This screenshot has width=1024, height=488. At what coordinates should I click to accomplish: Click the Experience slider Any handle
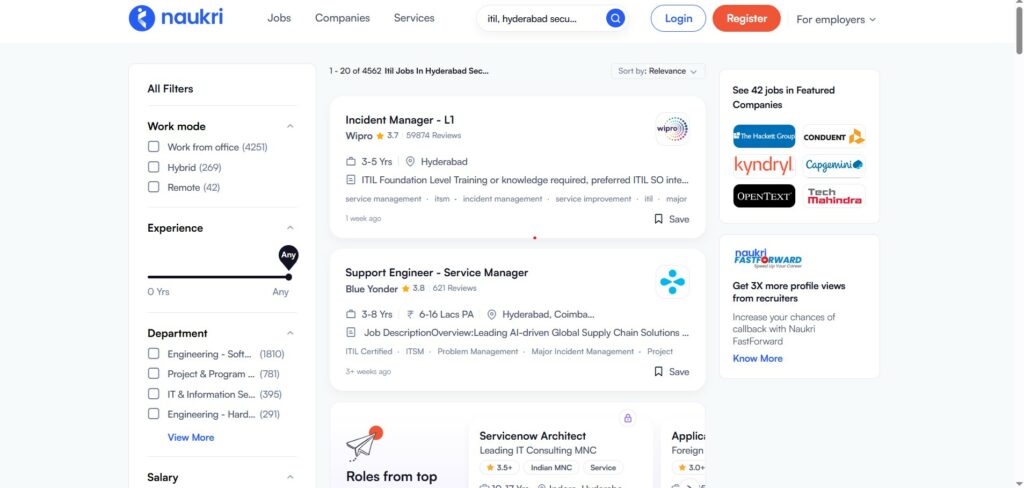(x=289, y=276)
